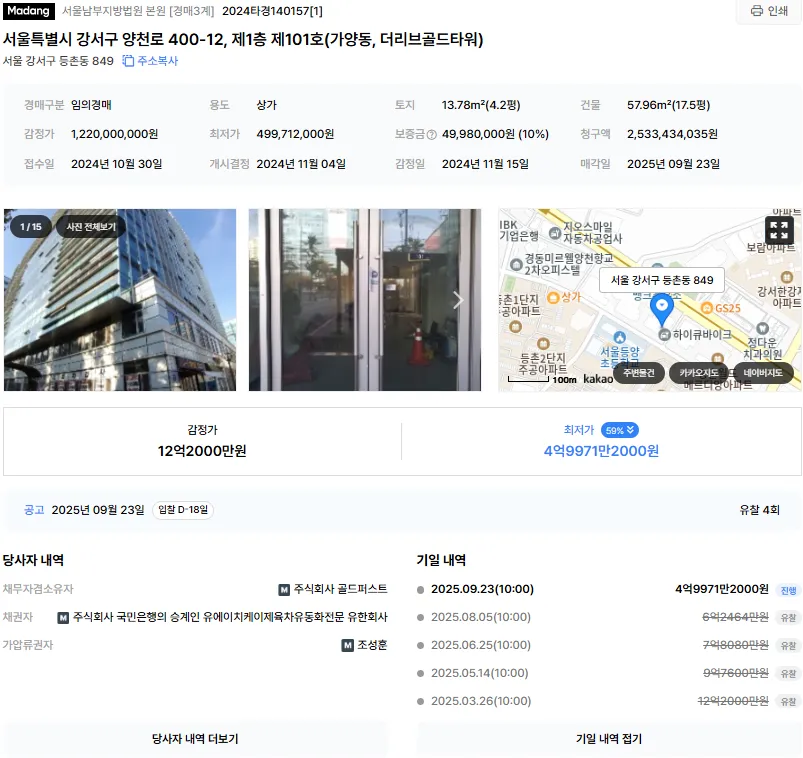Click case number 2024타경140157[1]
Screen dimensions: 803x758
(x=272, y=11)
